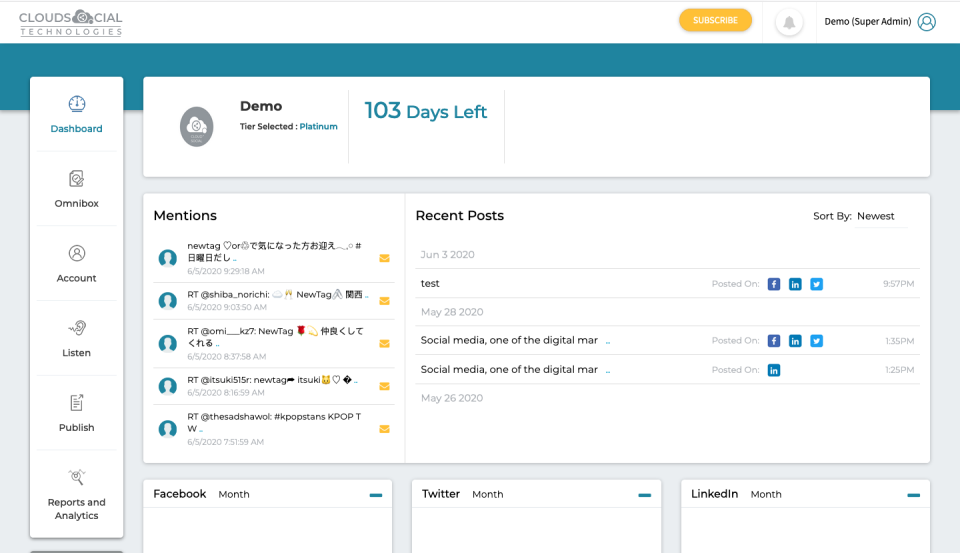960x553 pixels.
Task: Click LinkedIn icon on the test post
Action: tap(795, 284)
